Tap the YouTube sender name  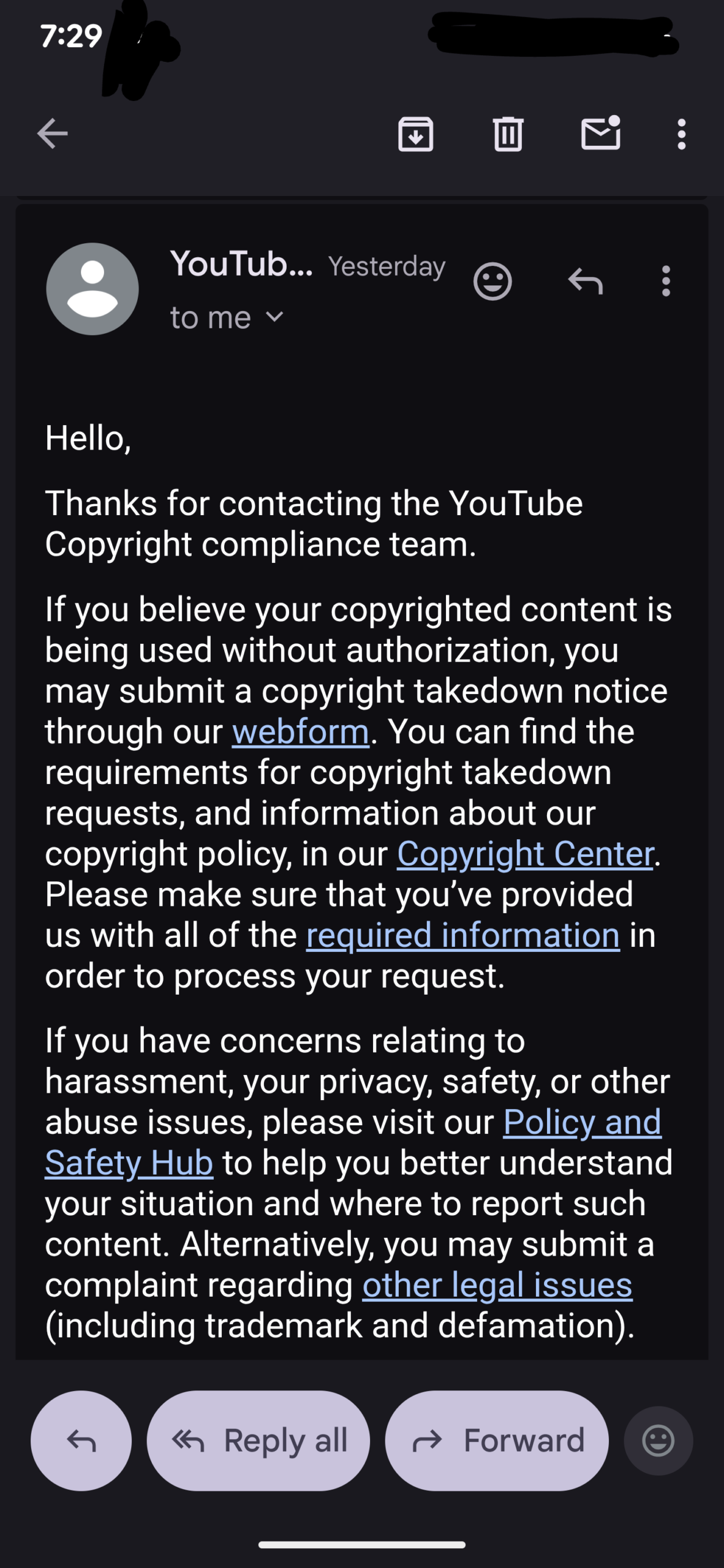click(x=241, y=264)
